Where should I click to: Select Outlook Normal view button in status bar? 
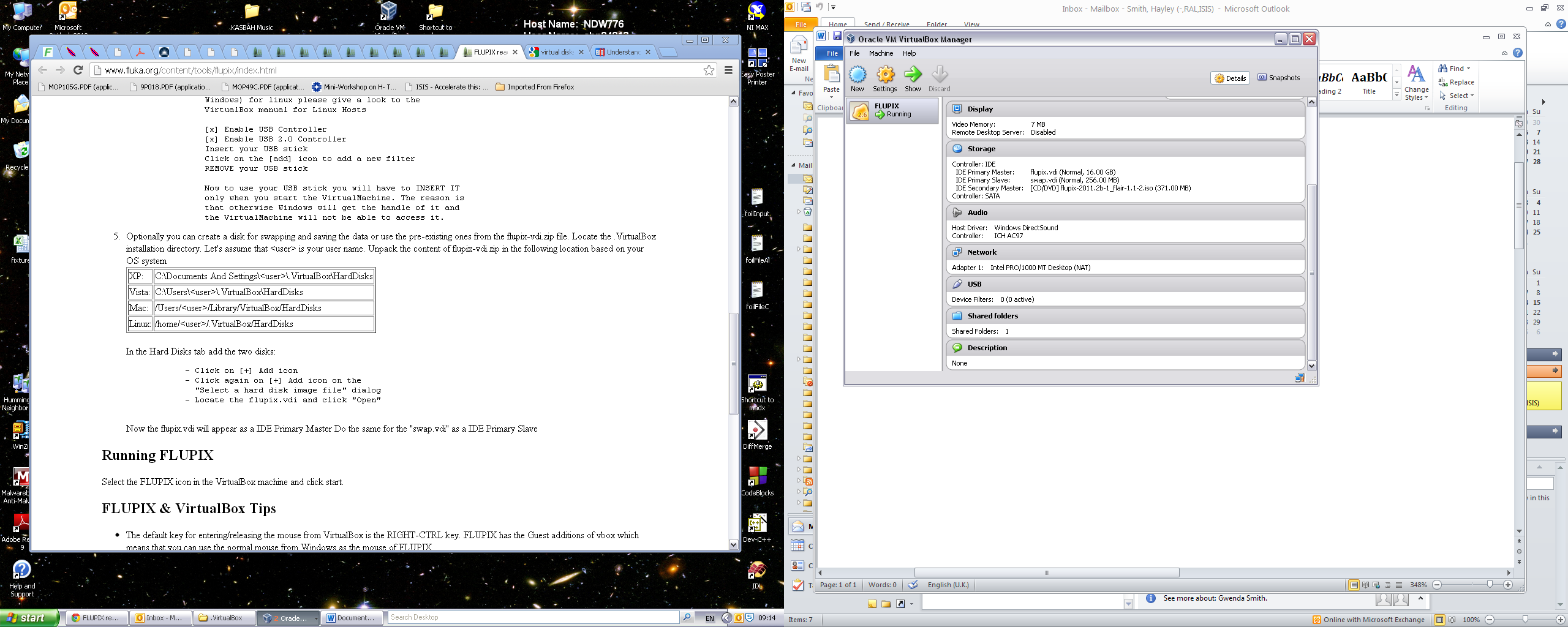[1440, 620]
